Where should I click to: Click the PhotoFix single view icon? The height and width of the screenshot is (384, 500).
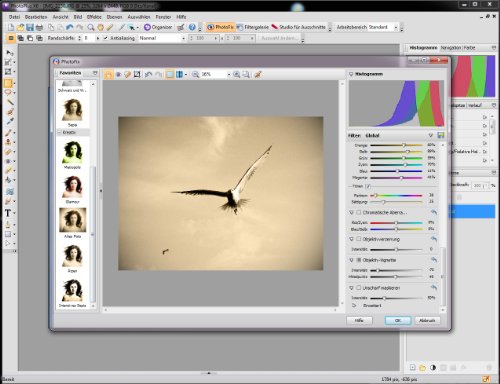pos(170,74)
